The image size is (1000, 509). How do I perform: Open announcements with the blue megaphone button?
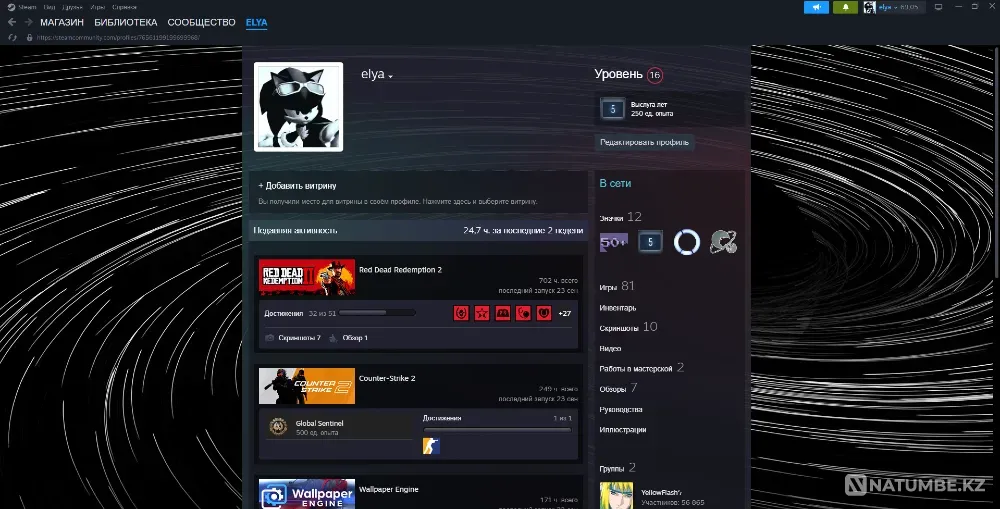point(816,7)
